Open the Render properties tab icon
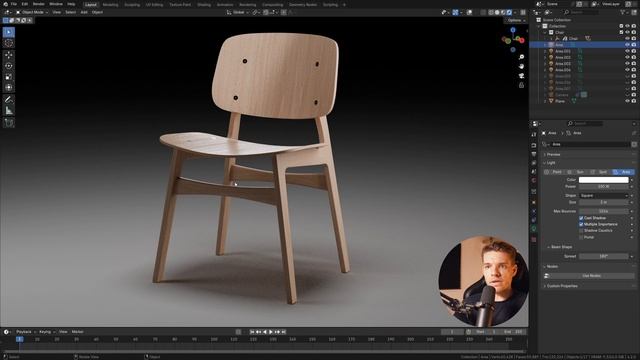The height and width of the screenshot is (360, 640). 534,145
